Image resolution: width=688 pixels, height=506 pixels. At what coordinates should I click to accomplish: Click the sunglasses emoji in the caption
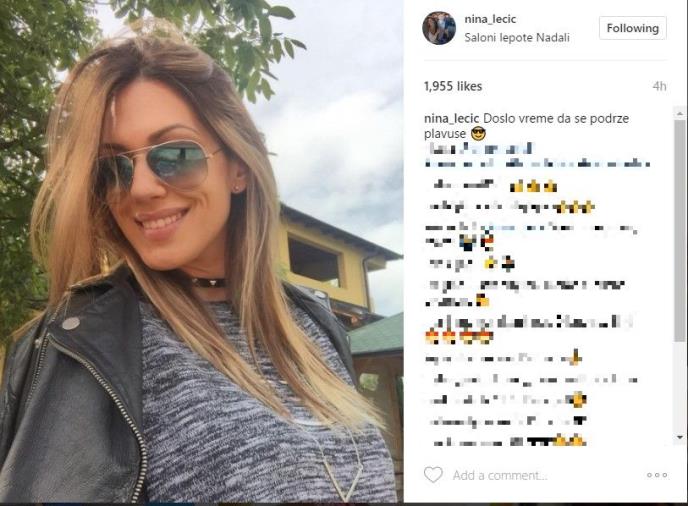[477, 133]
